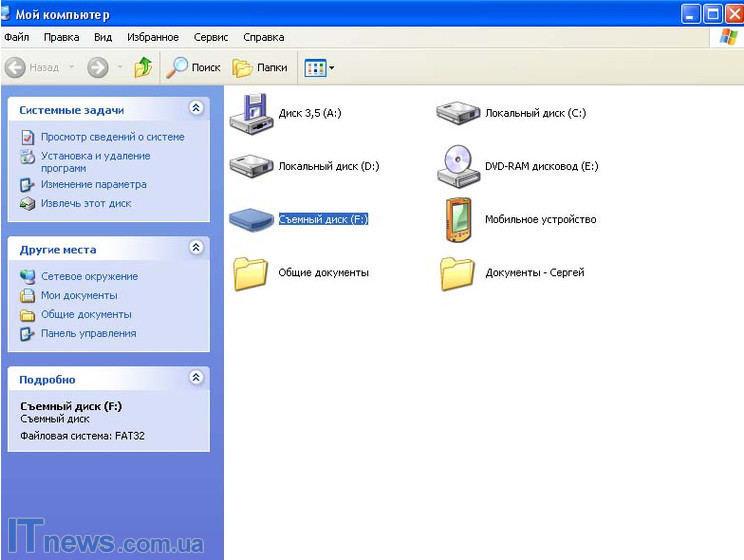The image size is (744, 560).
Task: Open Мобильное устройство device icon
Action: [x=458, y=219]
